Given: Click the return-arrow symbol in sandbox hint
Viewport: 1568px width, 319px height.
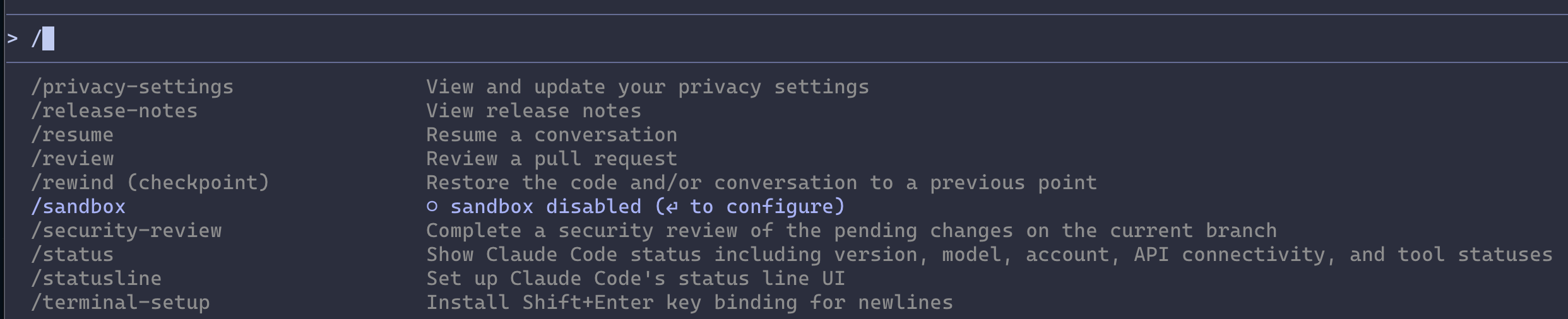Looking at the screenshot, I should point(672,207).
